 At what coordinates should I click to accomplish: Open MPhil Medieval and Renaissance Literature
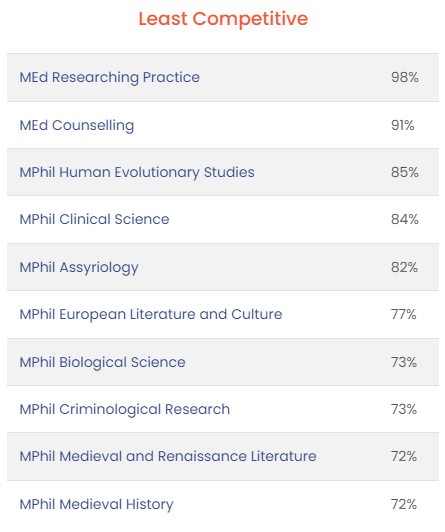point(168,456)
